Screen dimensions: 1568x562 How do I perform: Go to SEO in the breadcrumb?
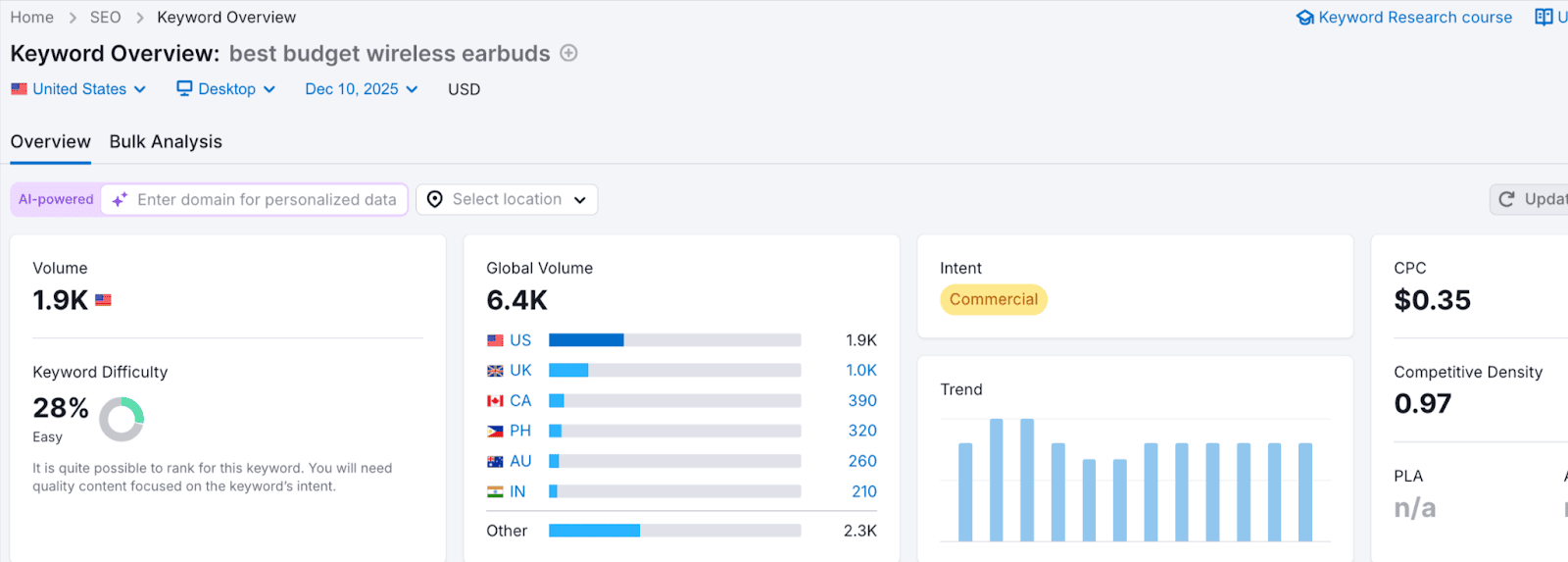tap(105, 18)
